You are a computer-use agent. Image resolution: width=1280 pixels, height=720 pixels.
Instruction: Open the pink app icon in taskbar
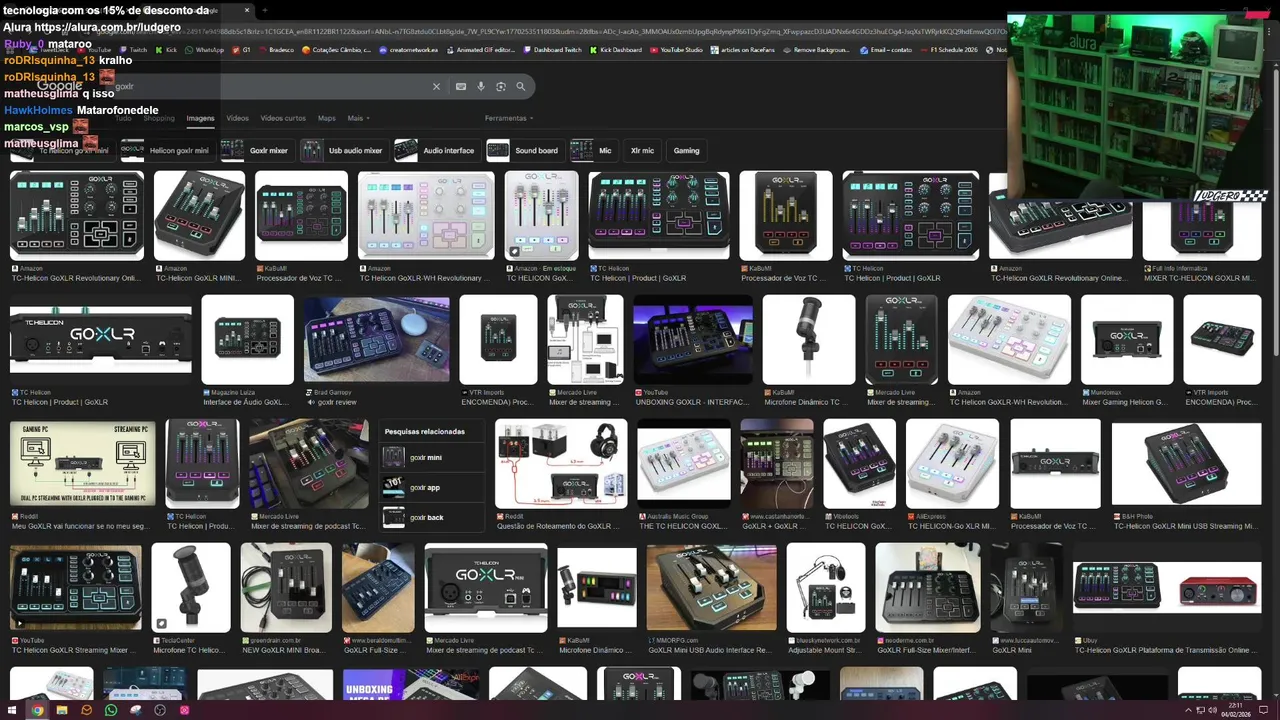[184, 710]
